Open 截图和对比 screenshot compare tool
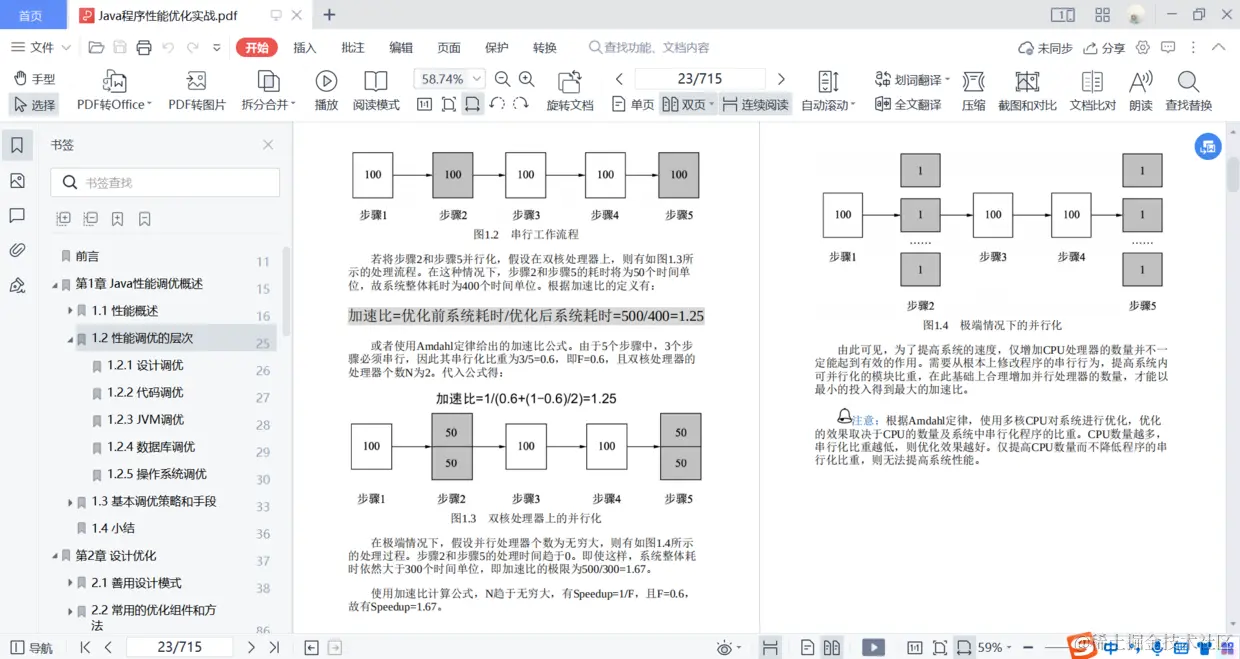Screen dimensions: 1240x659 [1027, 92]
